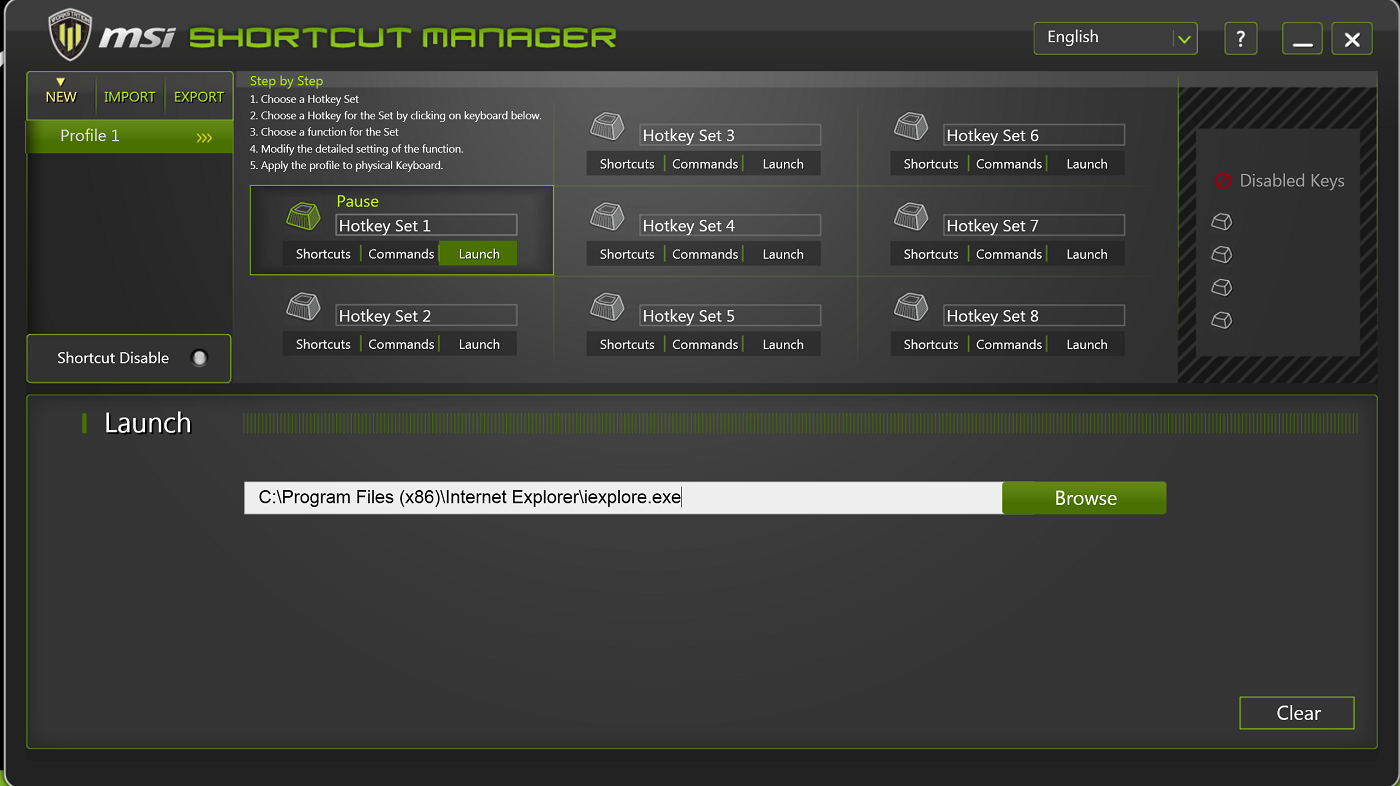Select the second Disabled Keys keycap slot
The width and height of the screenshot is (1400, 786).
coord(1221,255)
